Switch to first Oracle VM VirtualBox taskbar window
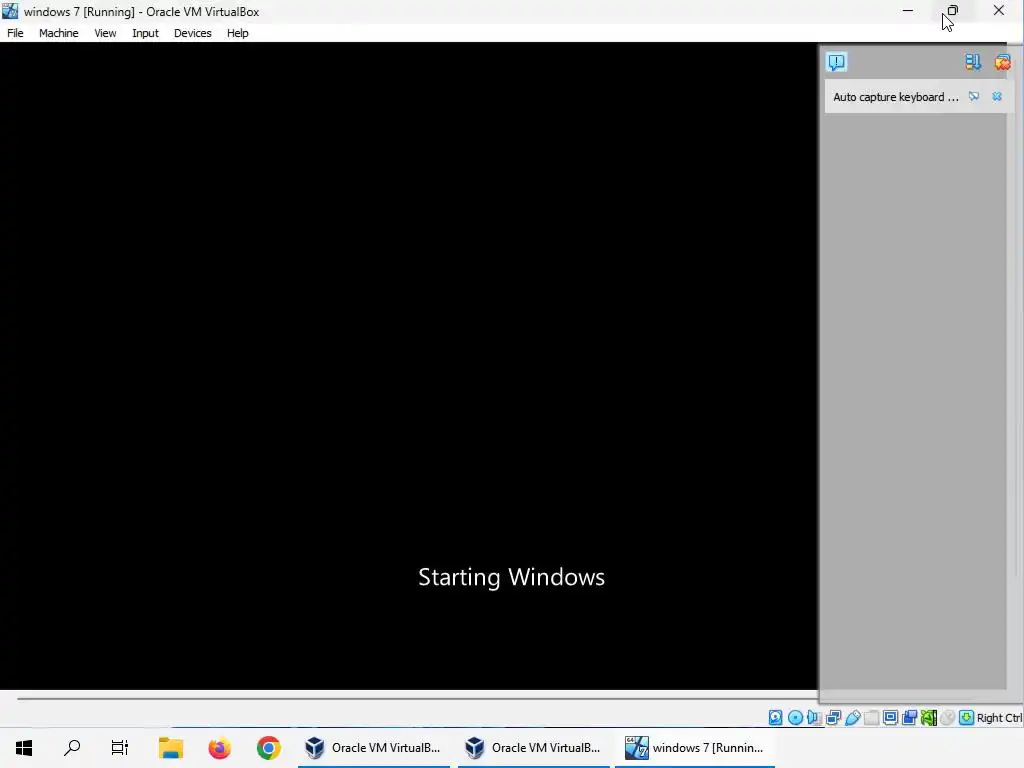1024x768 pixels. pos(374,748)
